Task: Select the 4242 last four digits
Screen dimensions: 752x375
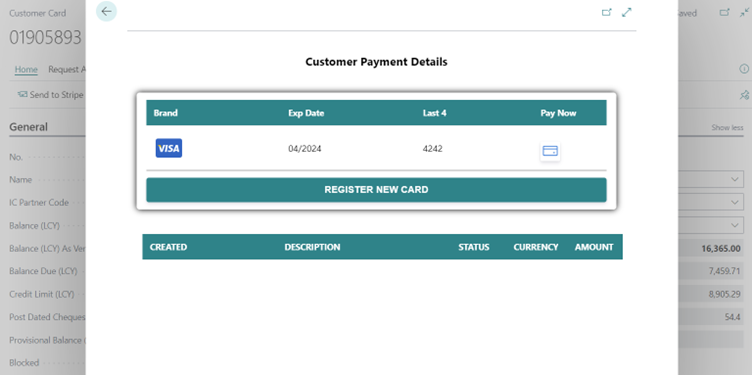Action: [433, 149]
